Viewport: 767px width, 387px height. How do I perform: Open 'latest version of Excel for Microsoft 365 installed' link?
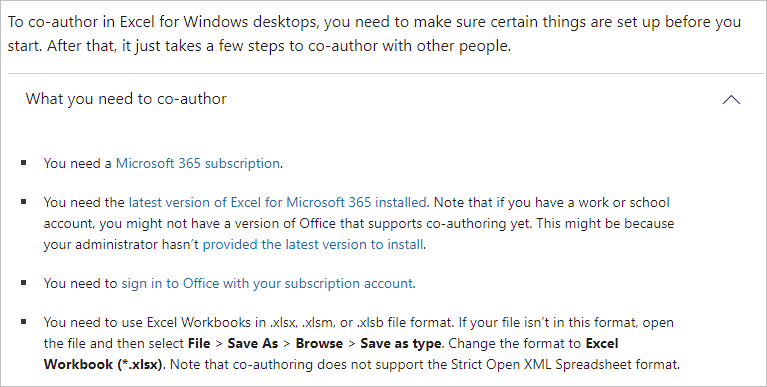pyautogui.click(x=277, y=203)
